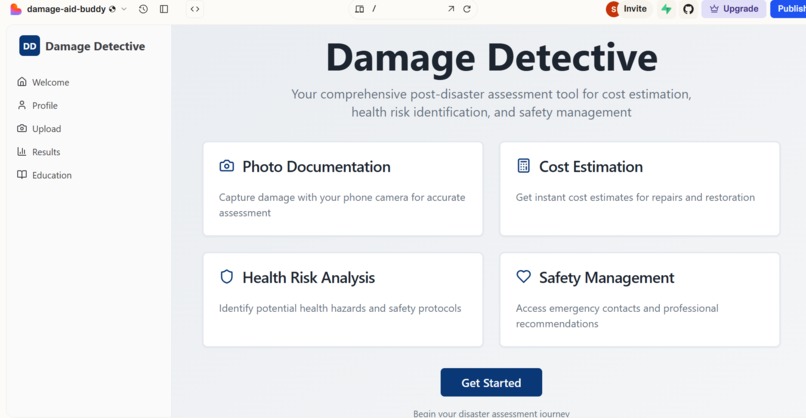
Task: Click the DD logo badge
Action: click(x=29, y=46)
